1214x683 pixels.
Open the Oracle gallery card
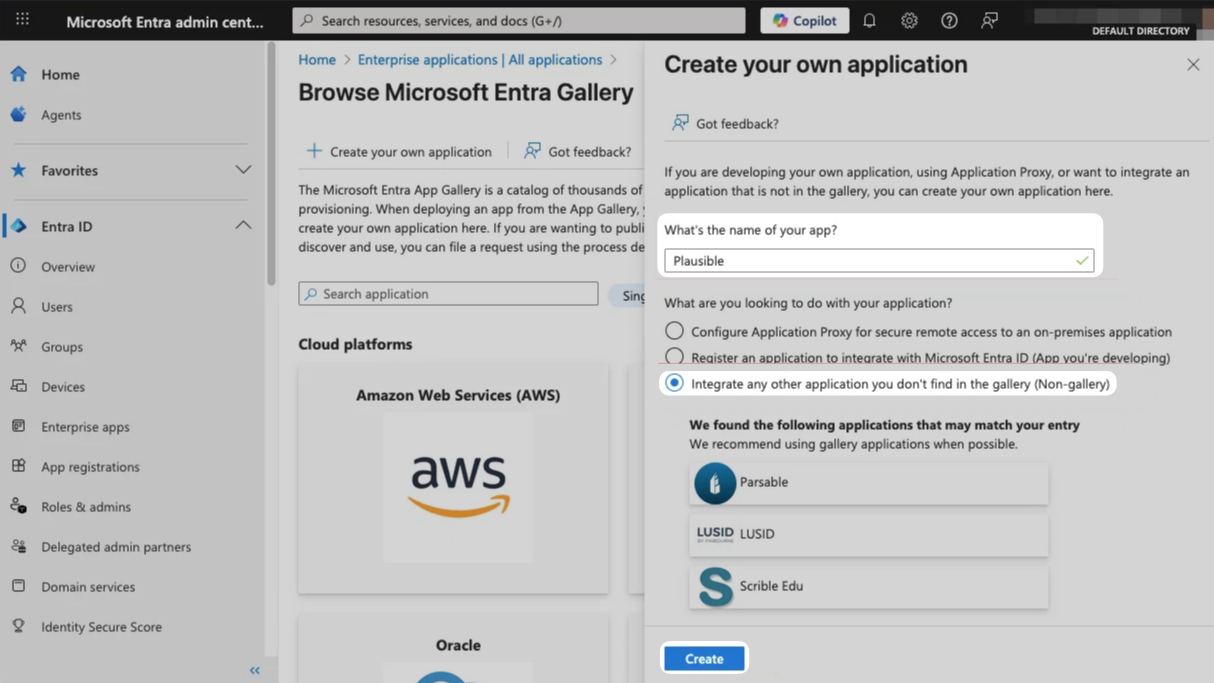454,650
